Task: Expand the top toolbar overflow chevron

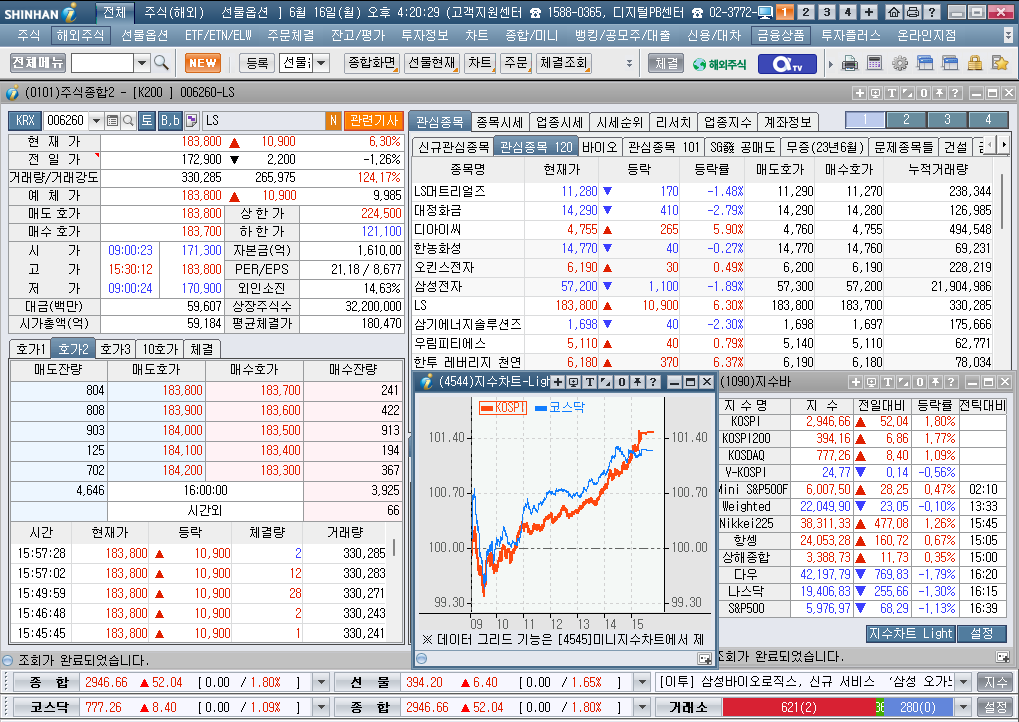Action: [628, 63]
